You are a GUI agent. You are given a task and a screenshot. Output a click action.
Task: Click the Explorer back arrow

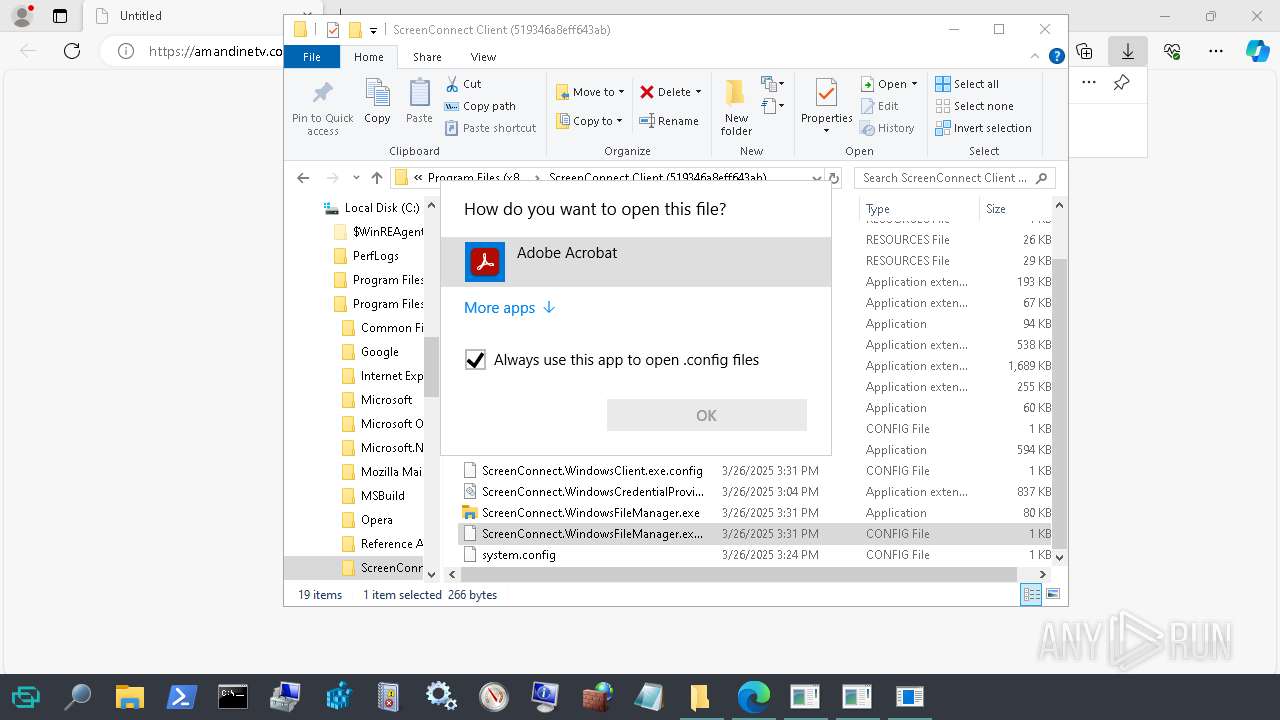pyautogui.click(x=303, y=178)
